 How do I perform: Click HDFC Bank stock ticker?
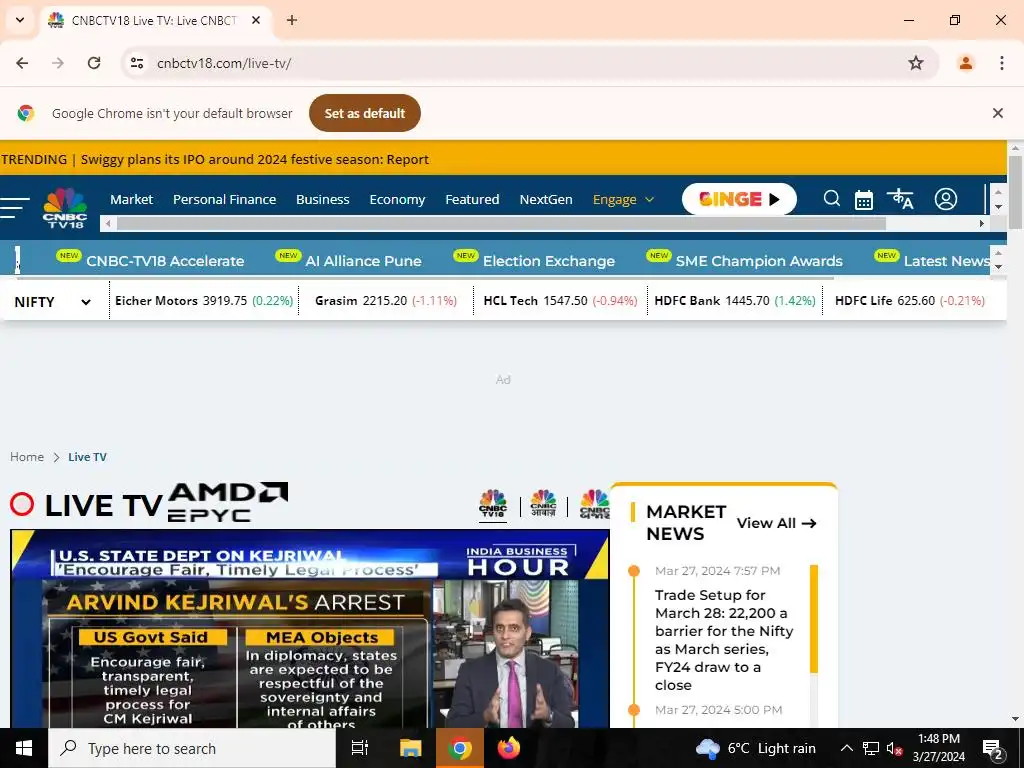tap(735, 300)
